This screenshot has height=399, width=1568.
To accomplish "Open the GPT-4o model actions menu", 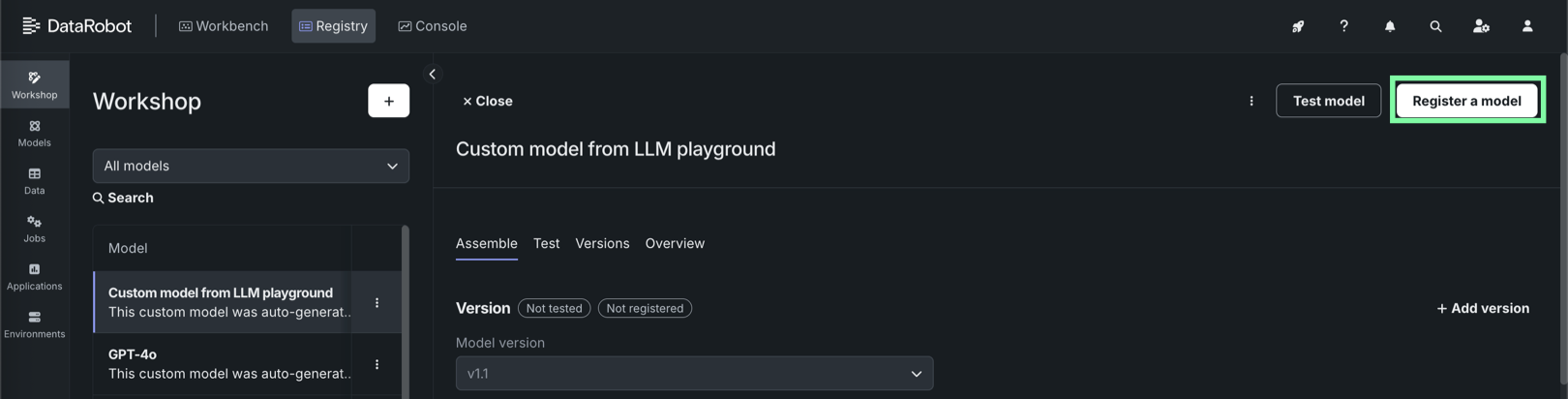I will tap(377, 364).
